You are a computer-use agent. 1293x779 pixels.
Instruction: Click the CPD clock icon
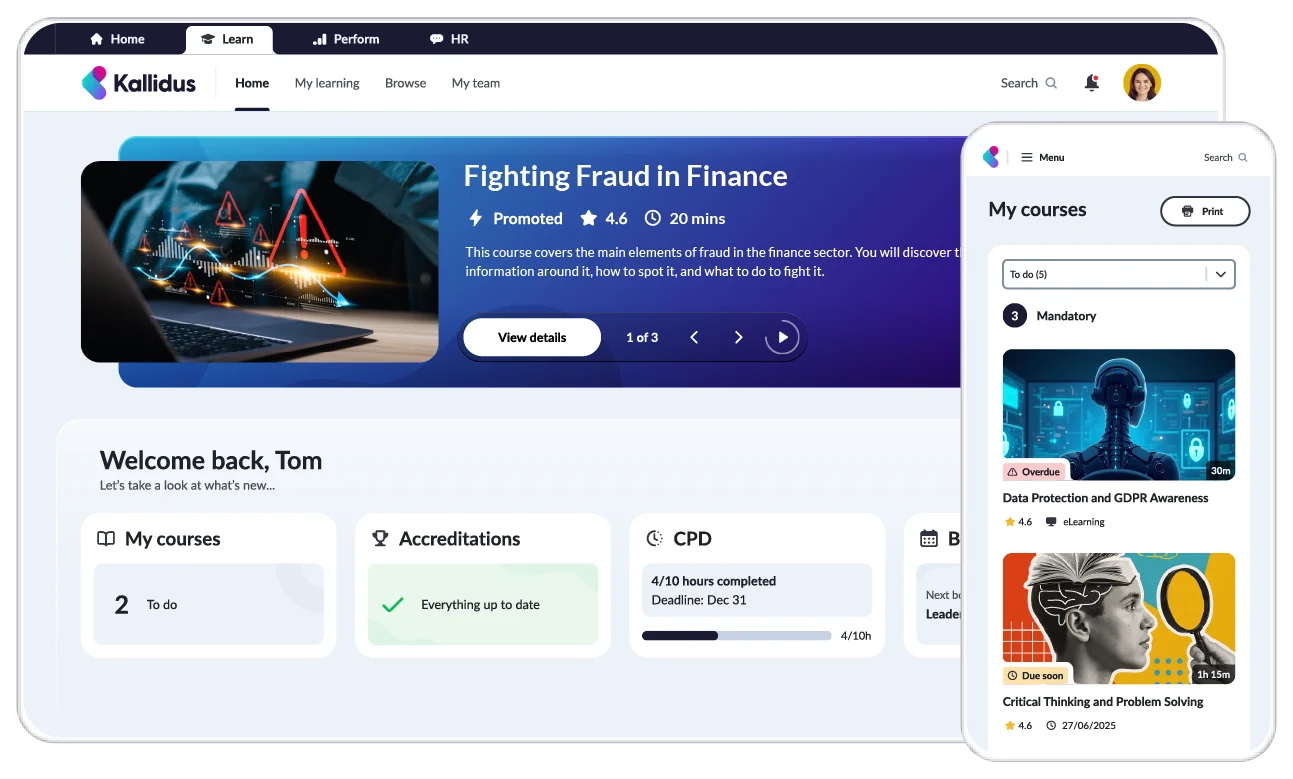click(654, 538)
